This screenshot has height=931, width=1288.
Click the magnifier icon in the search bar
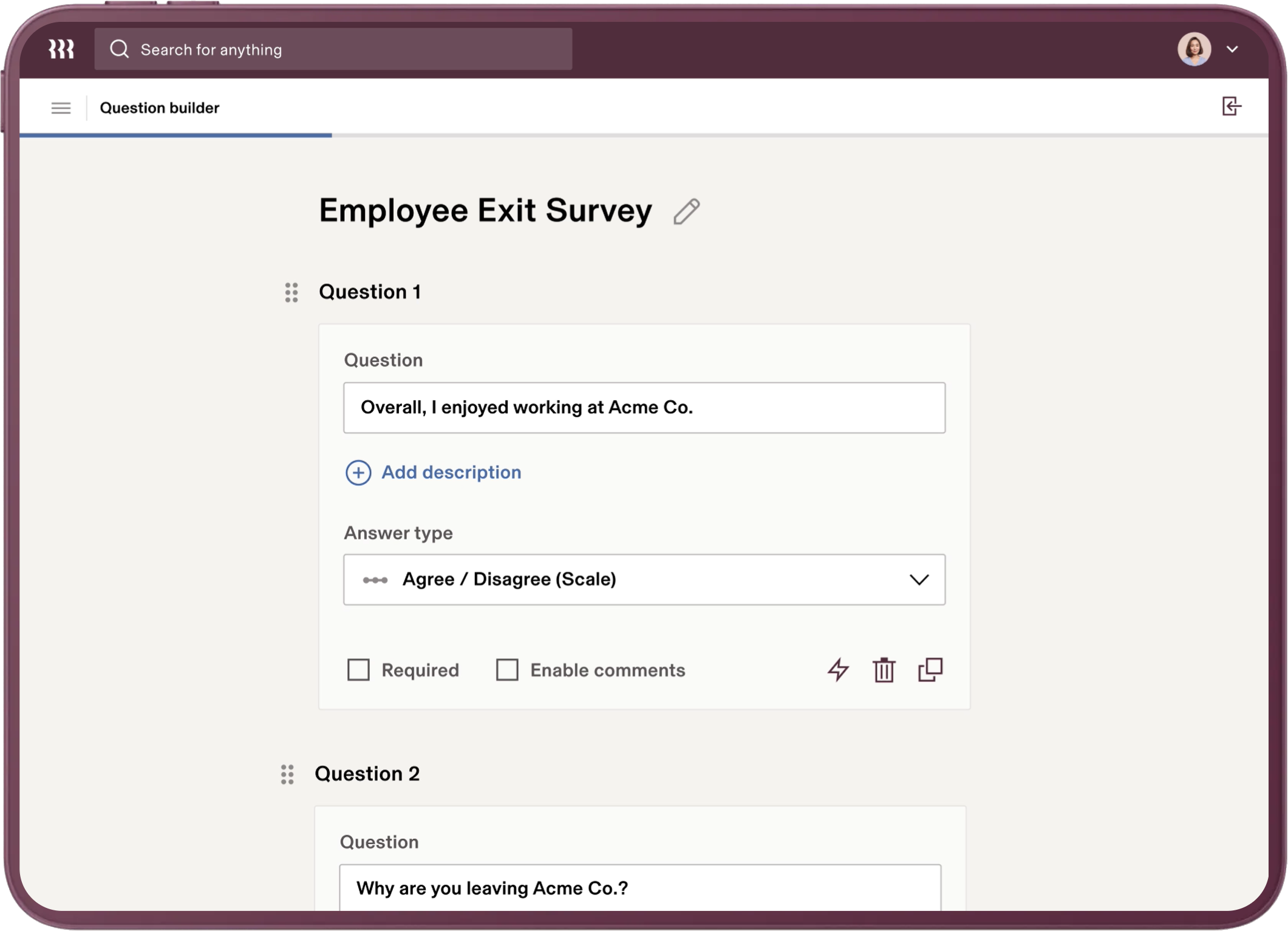120,49
